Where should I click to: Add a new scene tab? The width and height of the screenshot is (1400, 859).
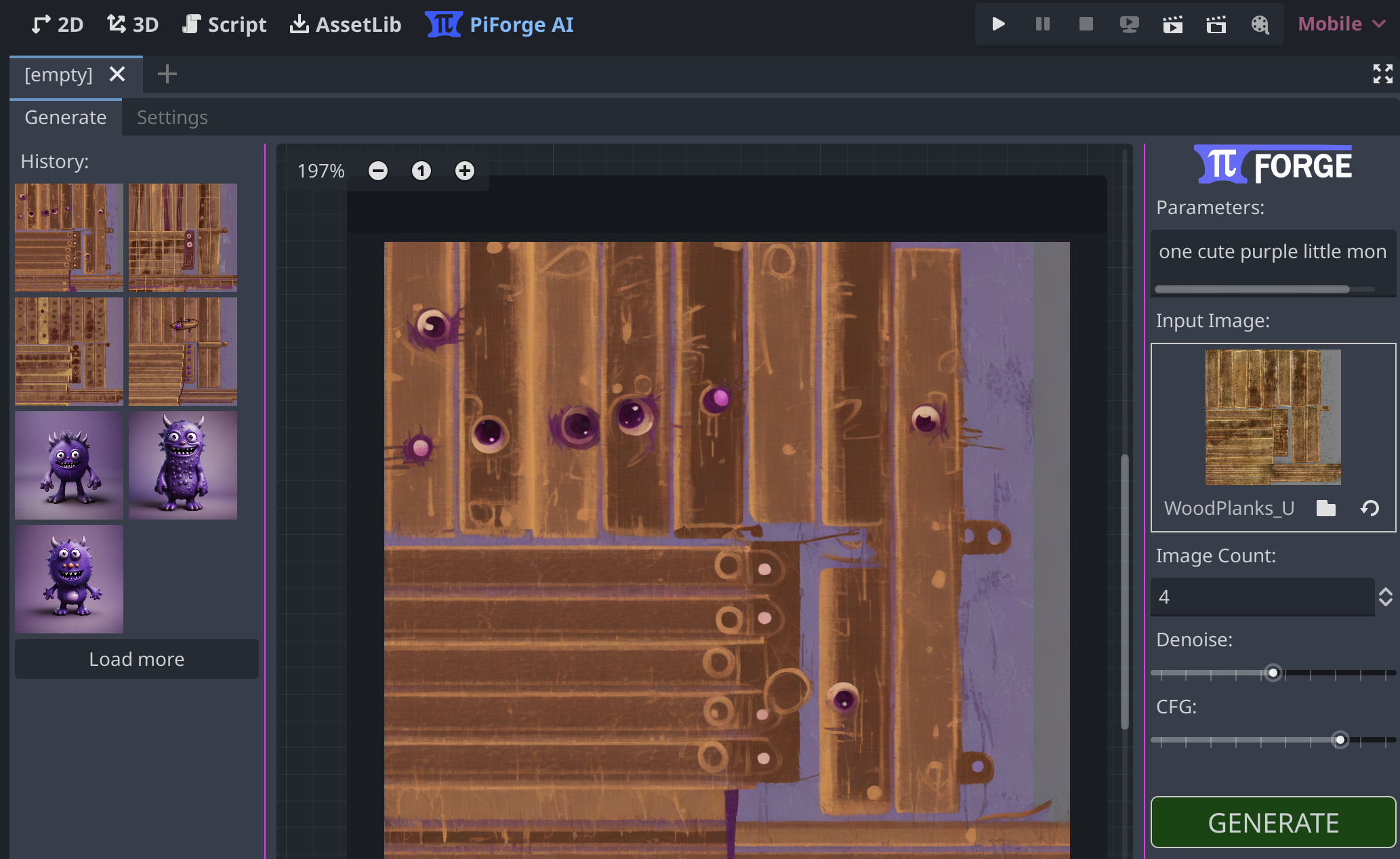(167, 74)
